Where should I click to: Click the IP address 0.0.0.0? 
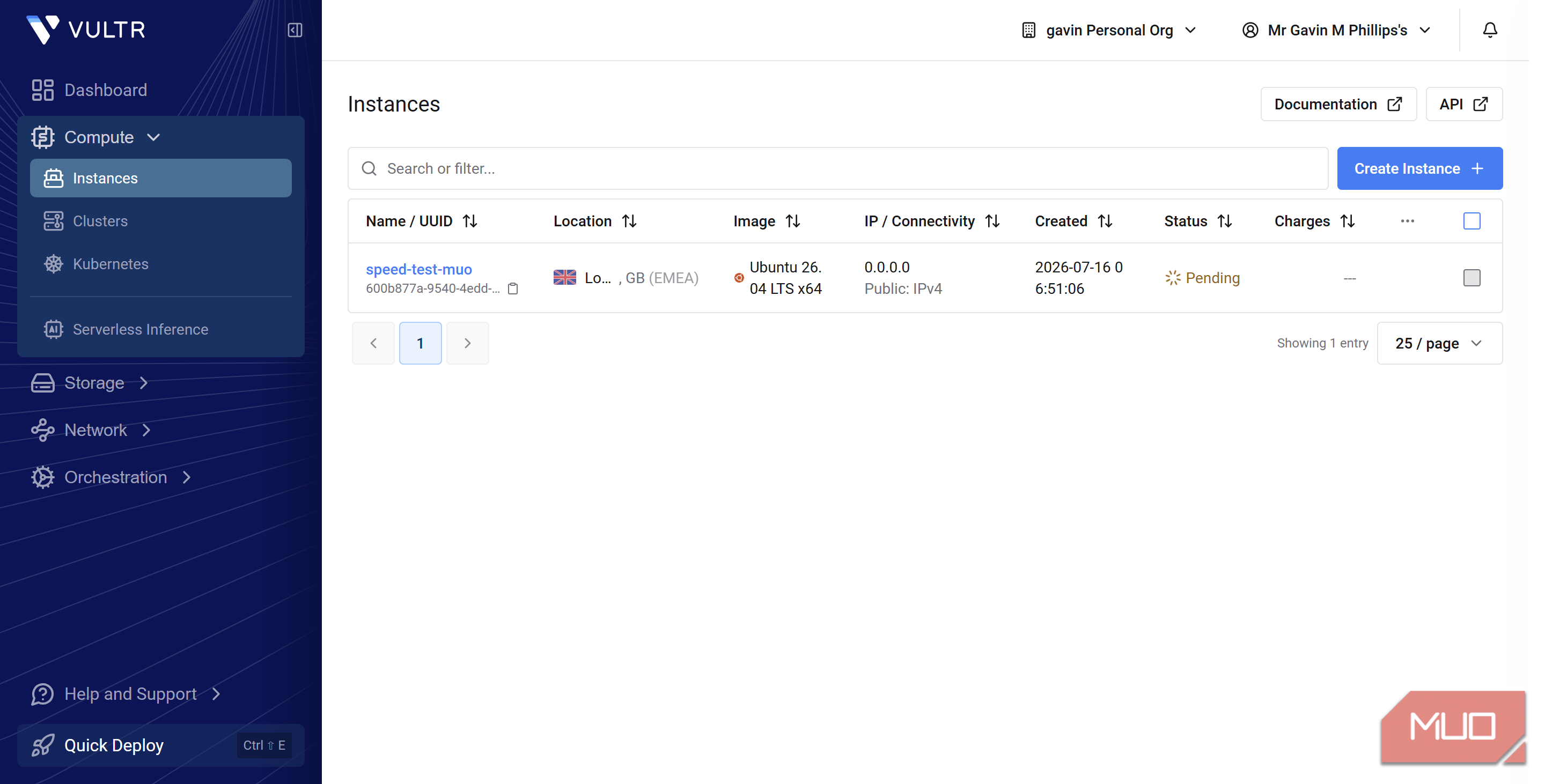click(886, 267)
